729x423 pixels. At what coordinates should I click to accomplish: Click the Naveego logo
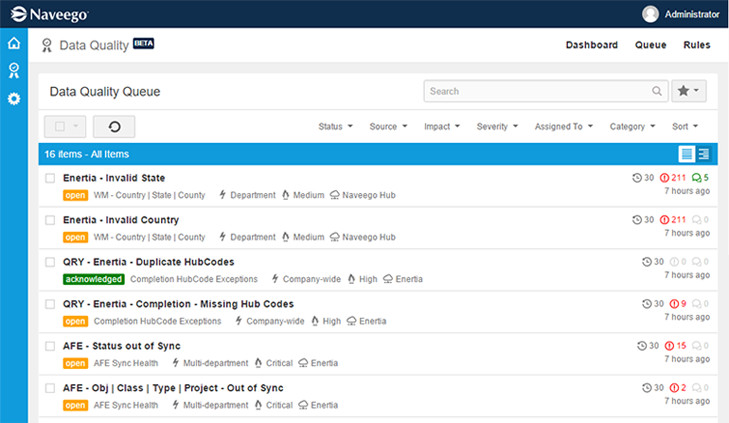(49, 14)
